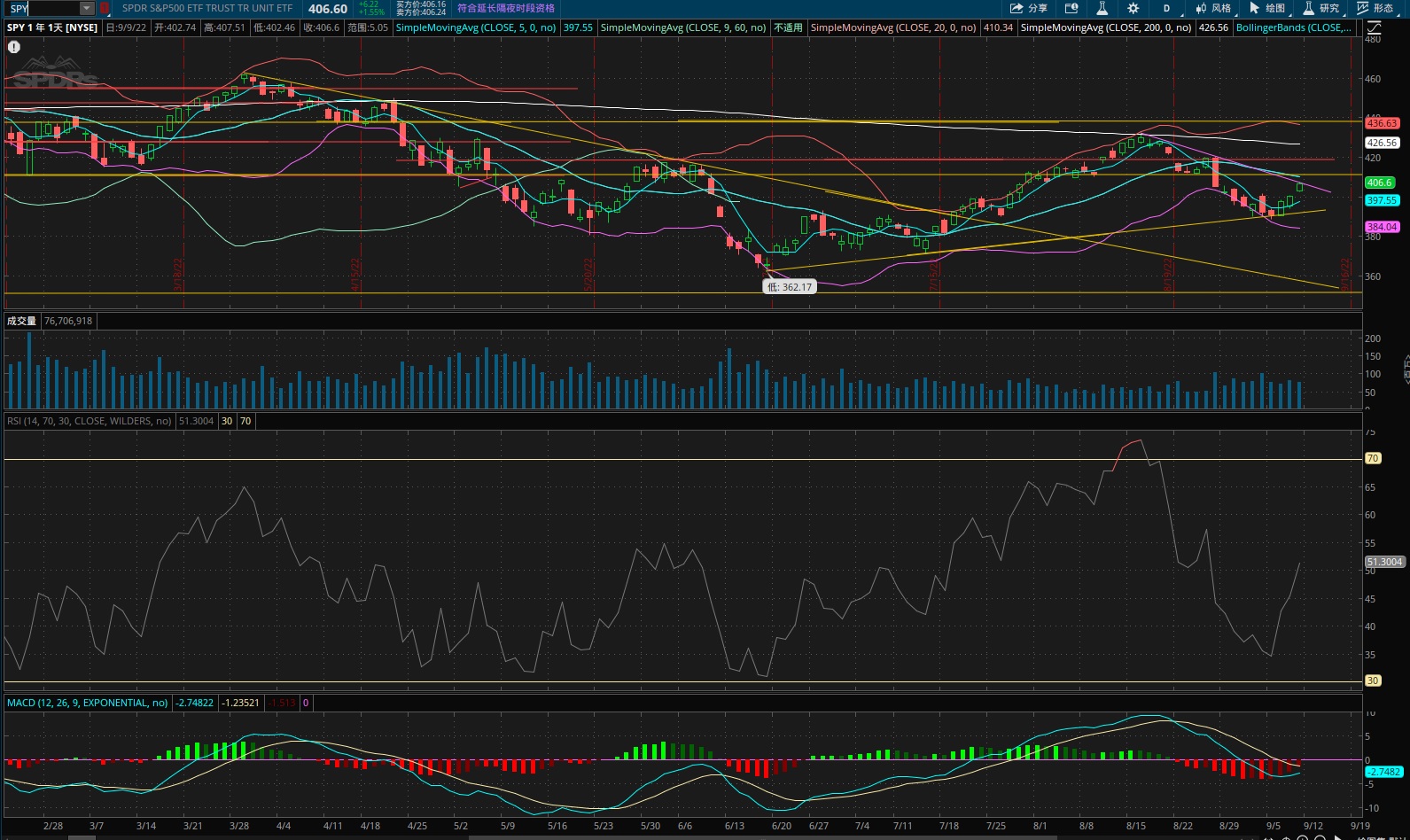This screenshot has width=1410, height=840.
Task: Click the 3/28 date on time axis
Action: click(x=239, y=826)
